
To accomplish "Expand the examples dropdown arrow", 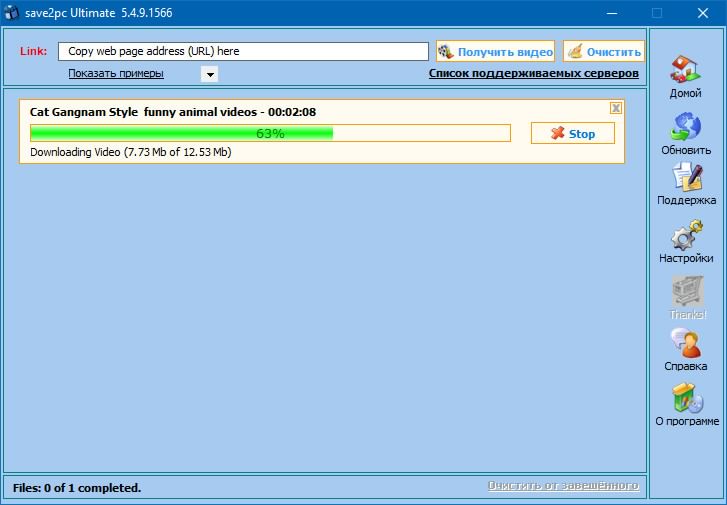I will [x=210, y=74].
